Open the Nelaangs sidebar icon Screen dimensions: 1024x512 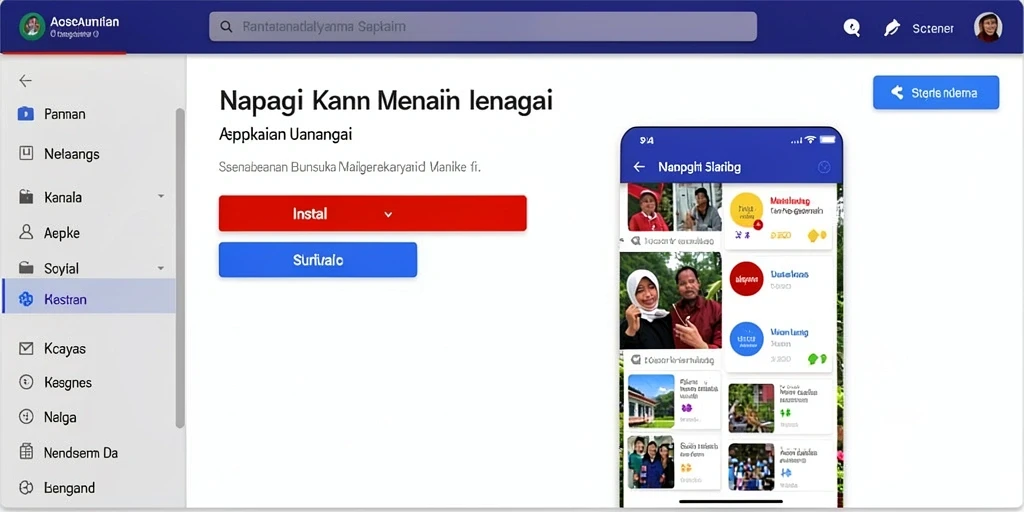click(x=26, y=154)
